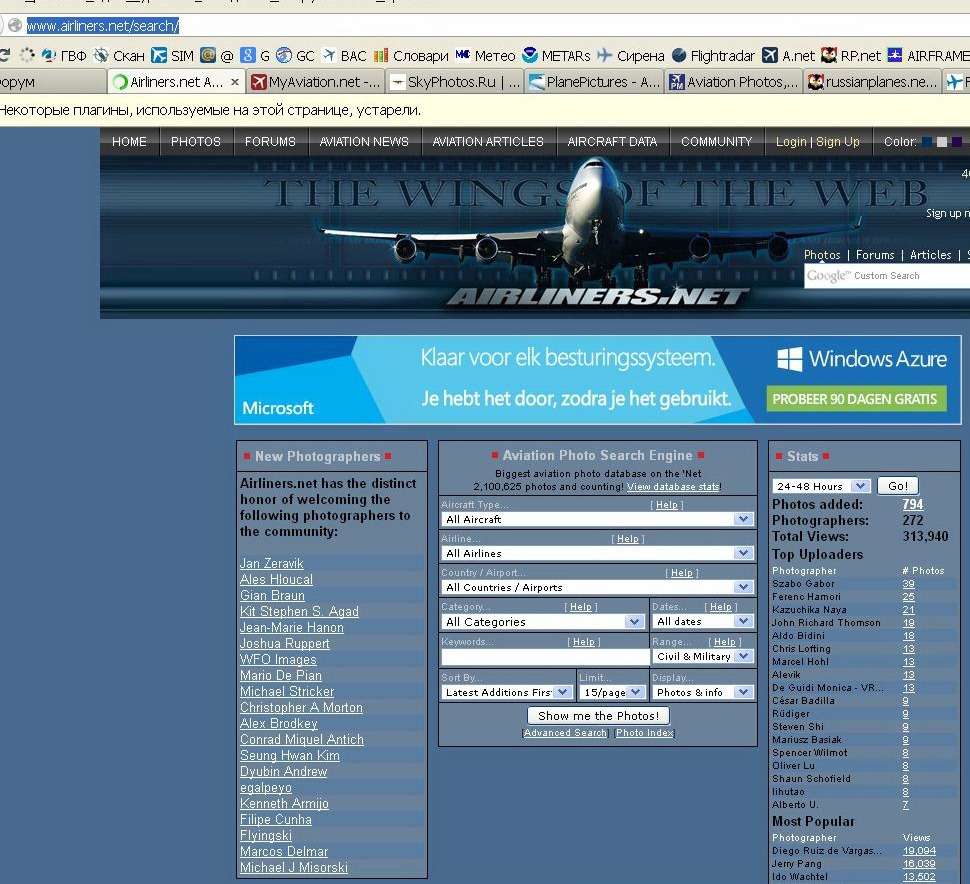
Task: Open the AIRFRAME bookmark
Action: [x=928, y=56]
